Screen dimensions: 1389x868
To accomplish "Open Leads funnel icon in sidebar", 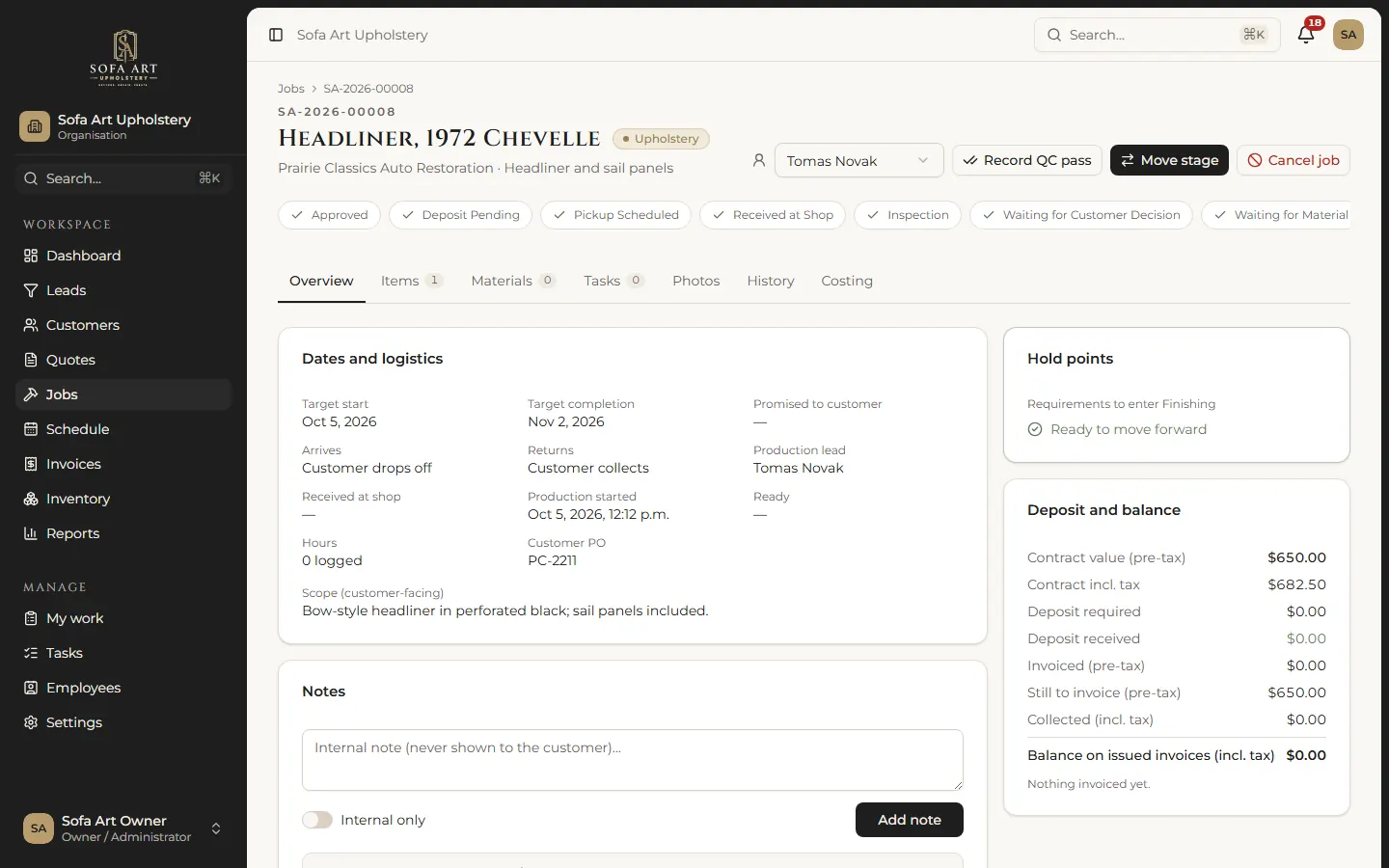I will 31,290.
